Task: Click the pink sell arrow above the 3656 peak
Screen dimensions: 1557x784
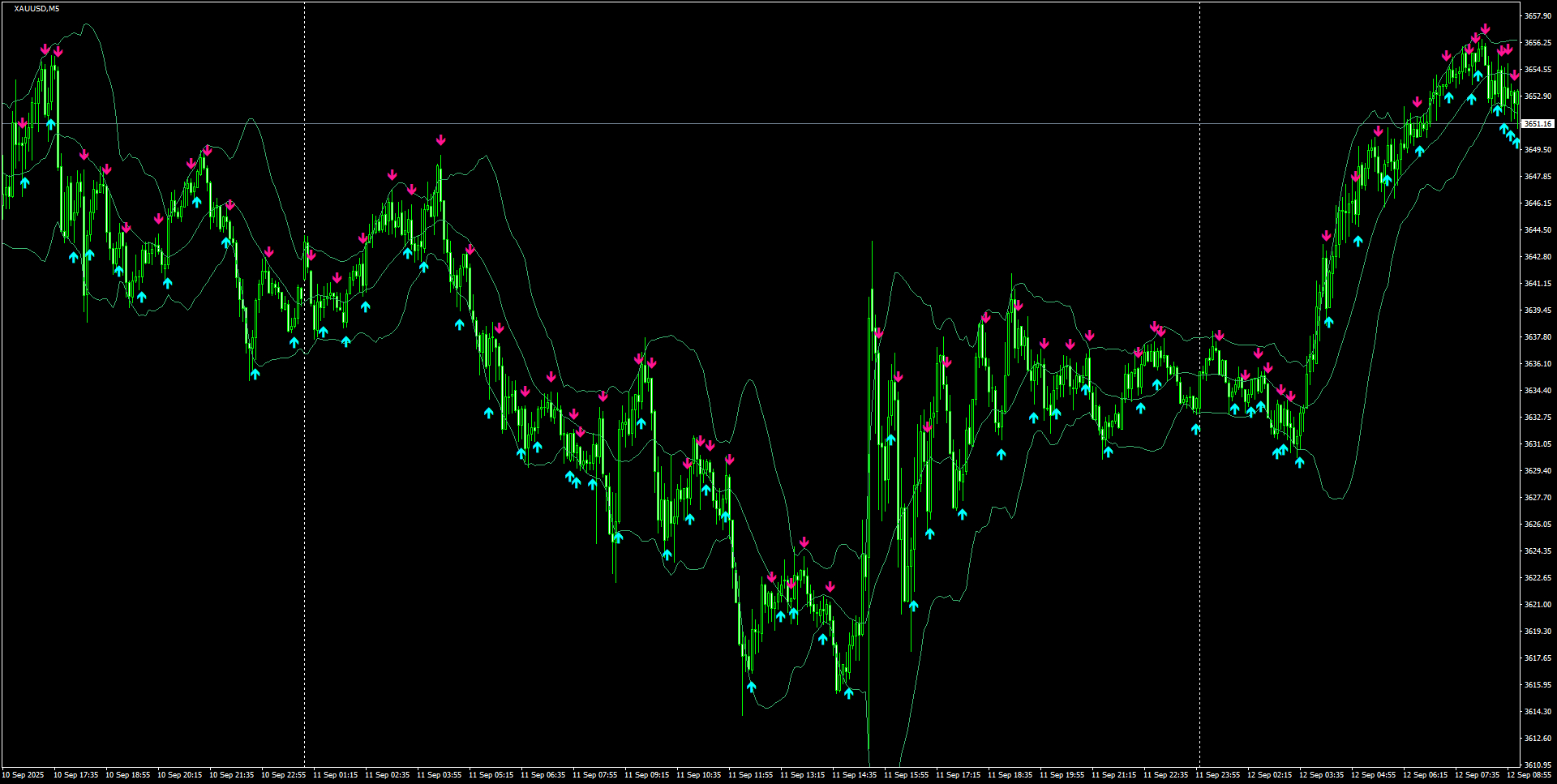Action: pos(1486,28)
